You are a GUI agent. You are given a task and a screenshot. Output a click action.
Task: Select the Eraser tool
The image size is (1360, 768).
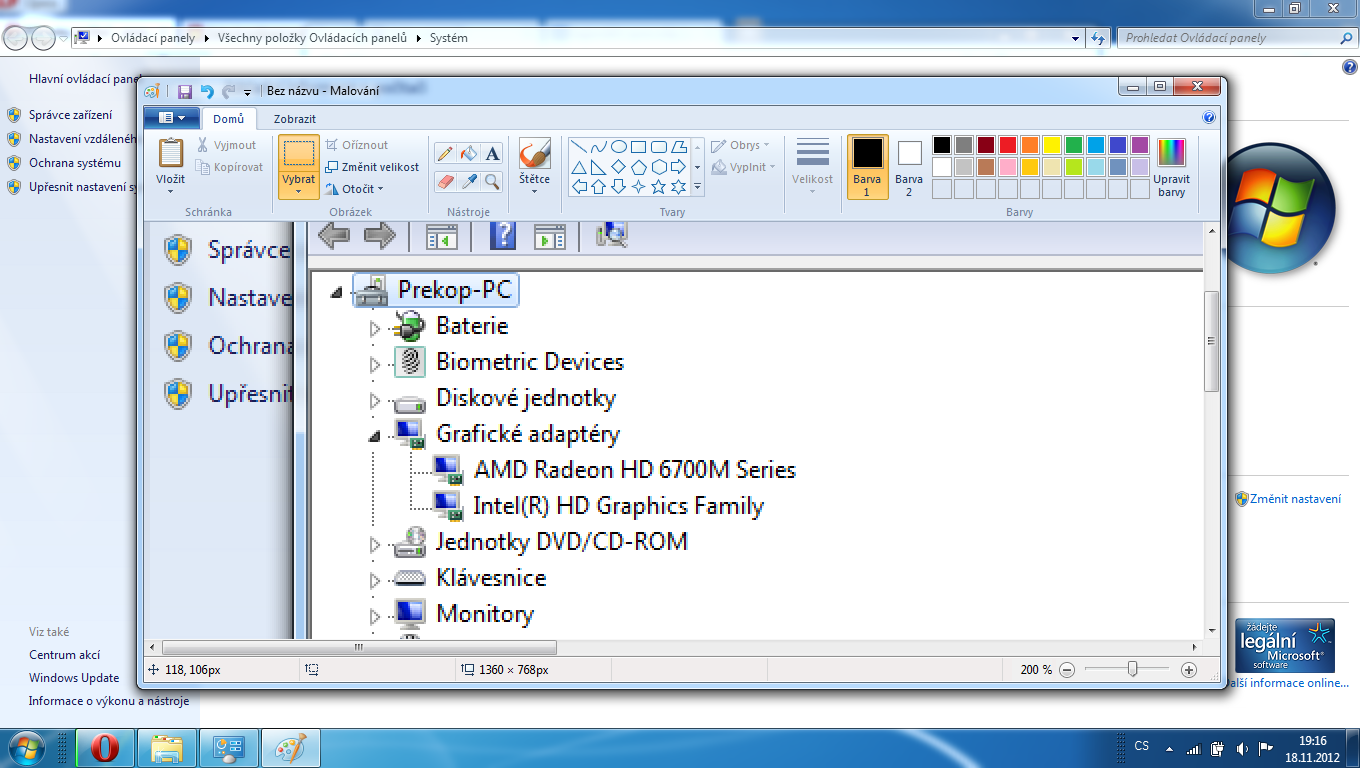click(446, 181)
